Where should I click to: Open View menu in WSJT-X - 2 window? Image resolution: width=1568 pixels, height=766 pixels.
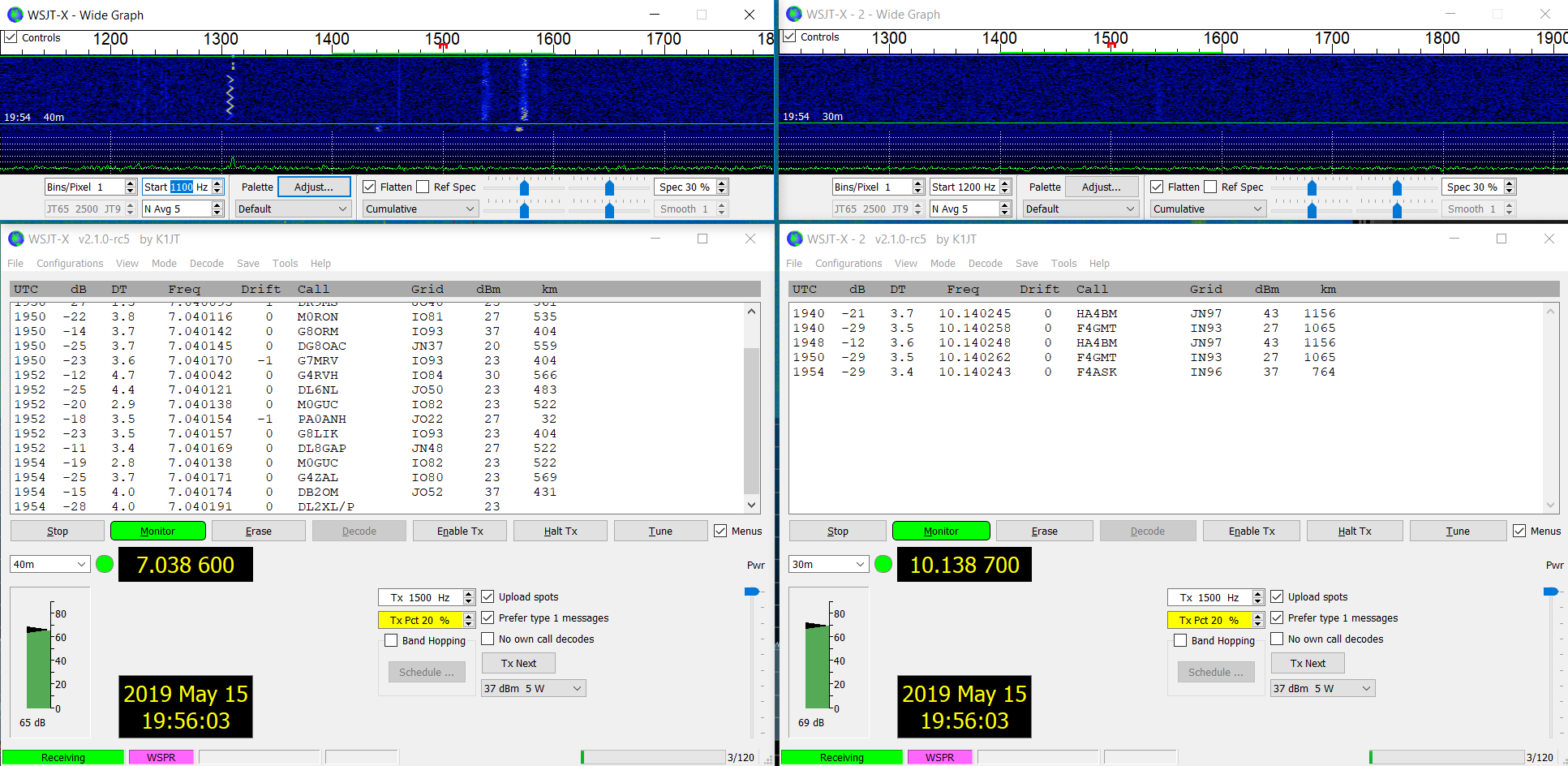coord(906,263)
